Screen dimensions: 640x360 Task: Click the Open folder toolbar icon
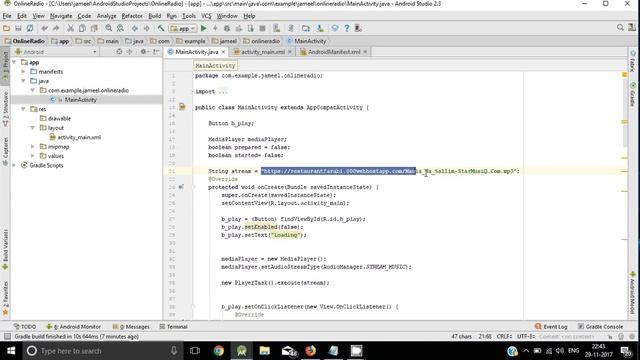click(6, 28)
